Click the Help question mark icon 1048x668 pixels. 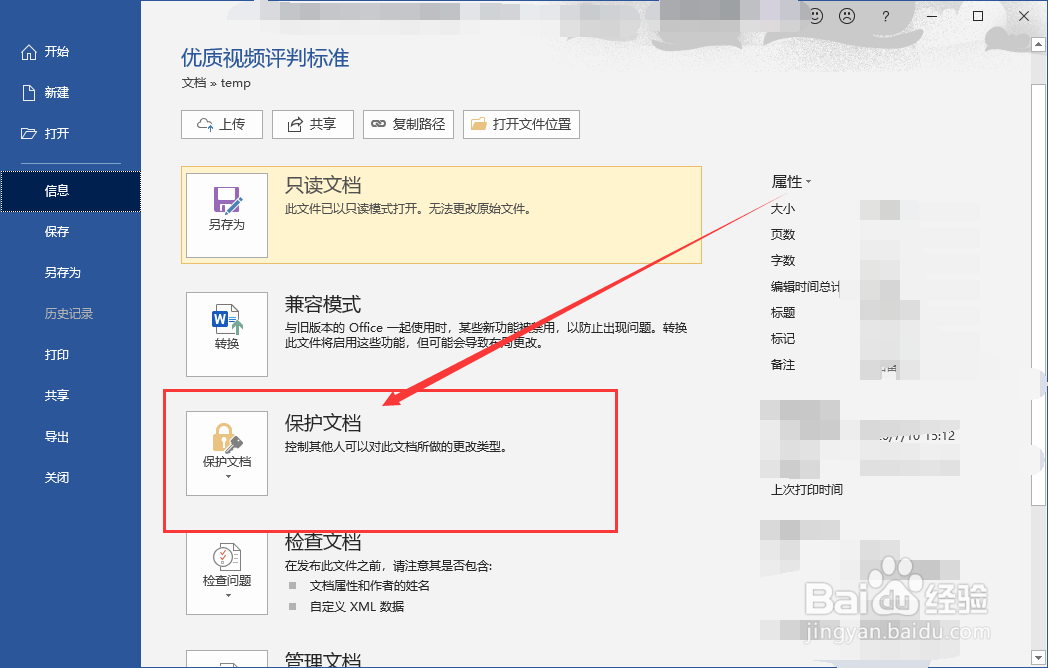click(x=887, y=16)
